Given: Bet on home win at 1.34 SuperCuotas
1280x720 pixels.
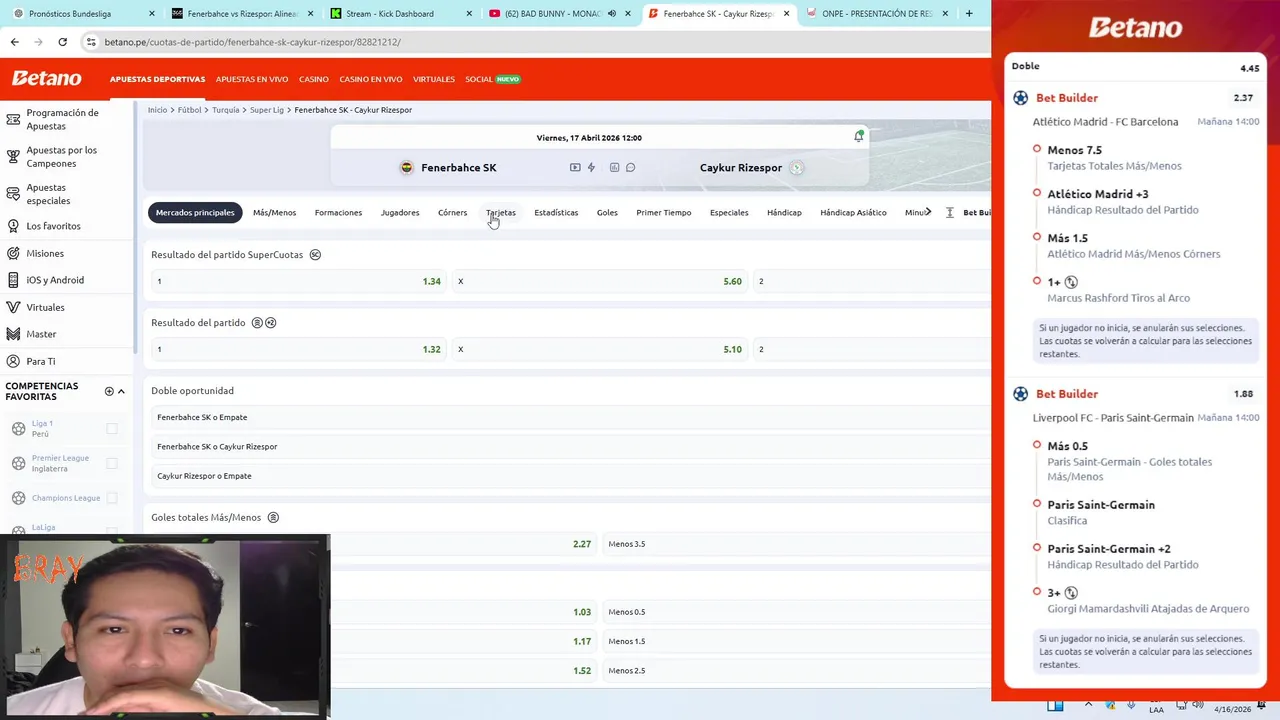Looking at the screenshot, I should [298, 282].
